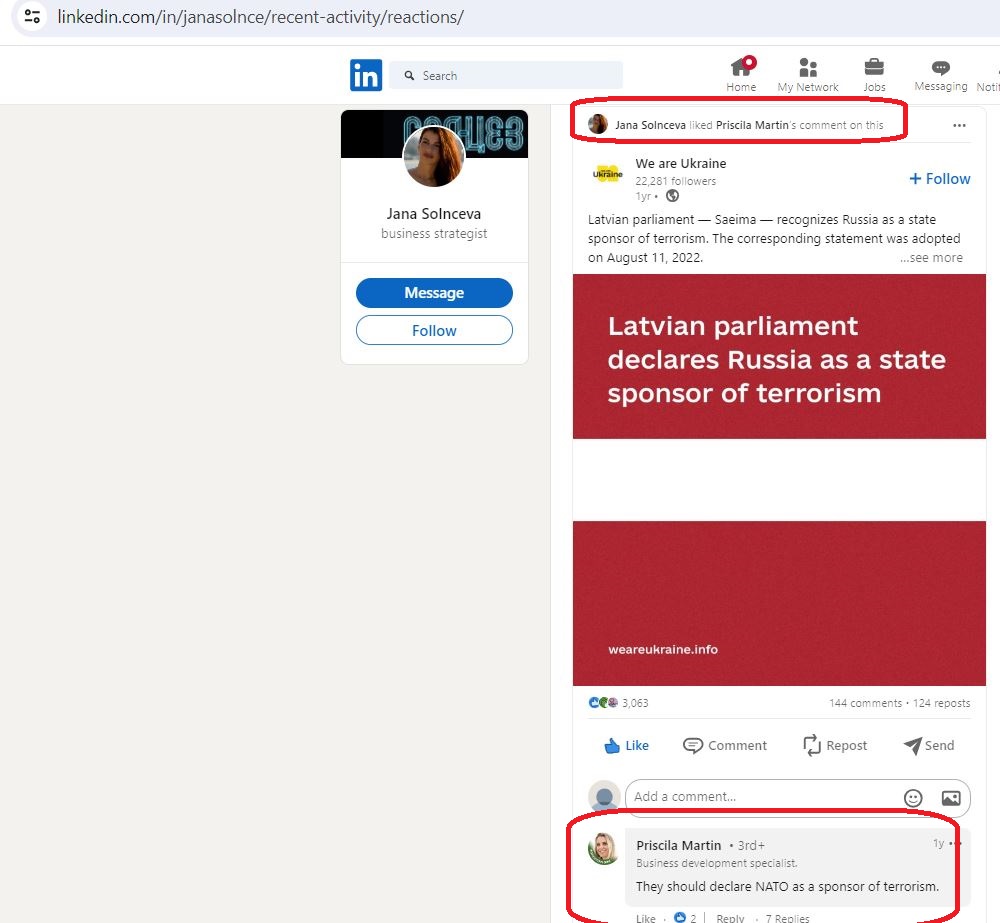
Task: Open the 144 comments link
Action: pos(865,703)
